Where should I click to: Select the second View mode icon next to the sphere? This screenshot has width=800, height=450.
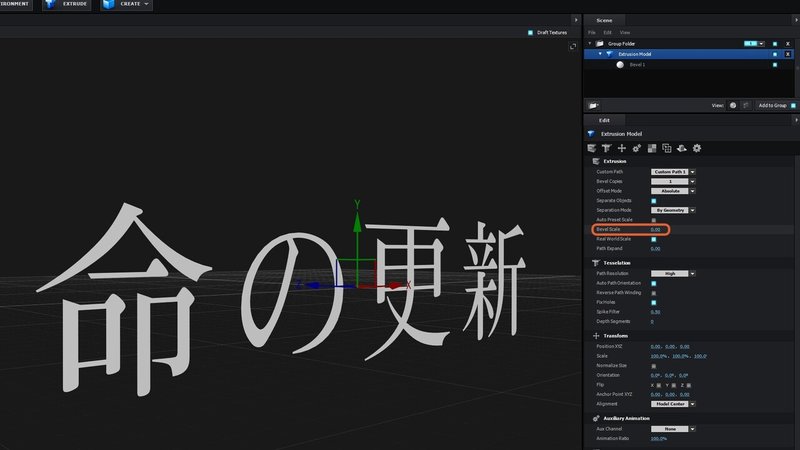coord(745,106)
